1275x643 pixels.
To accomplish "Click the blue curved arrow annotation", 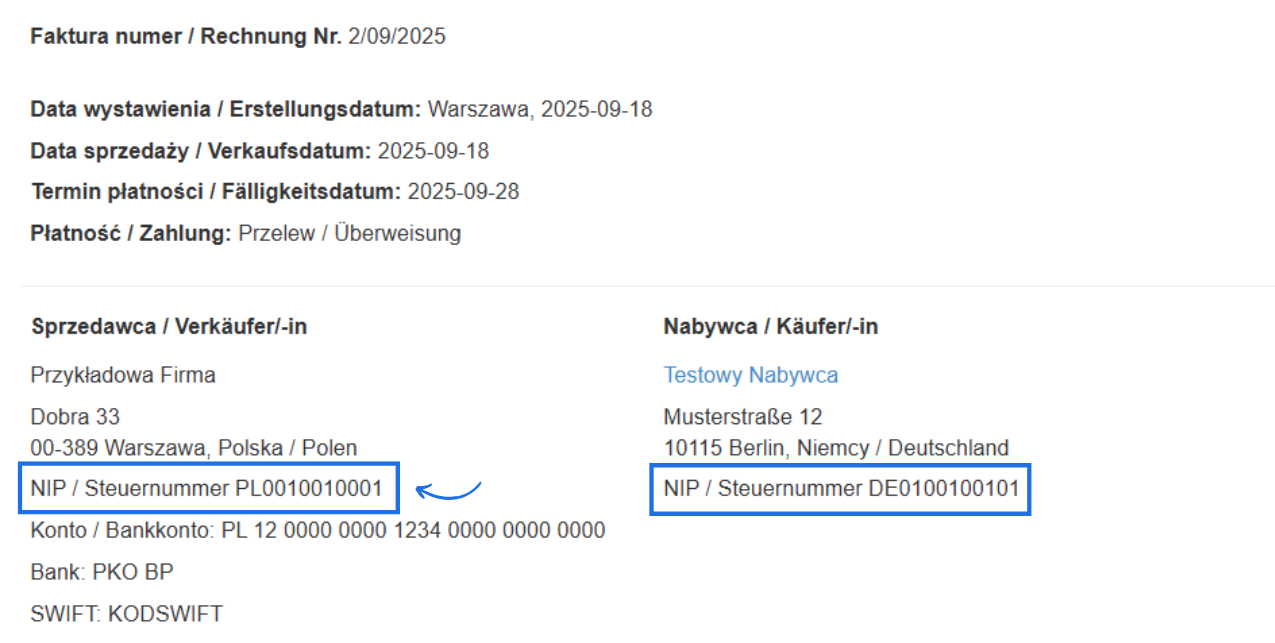I will pos(449,490).
